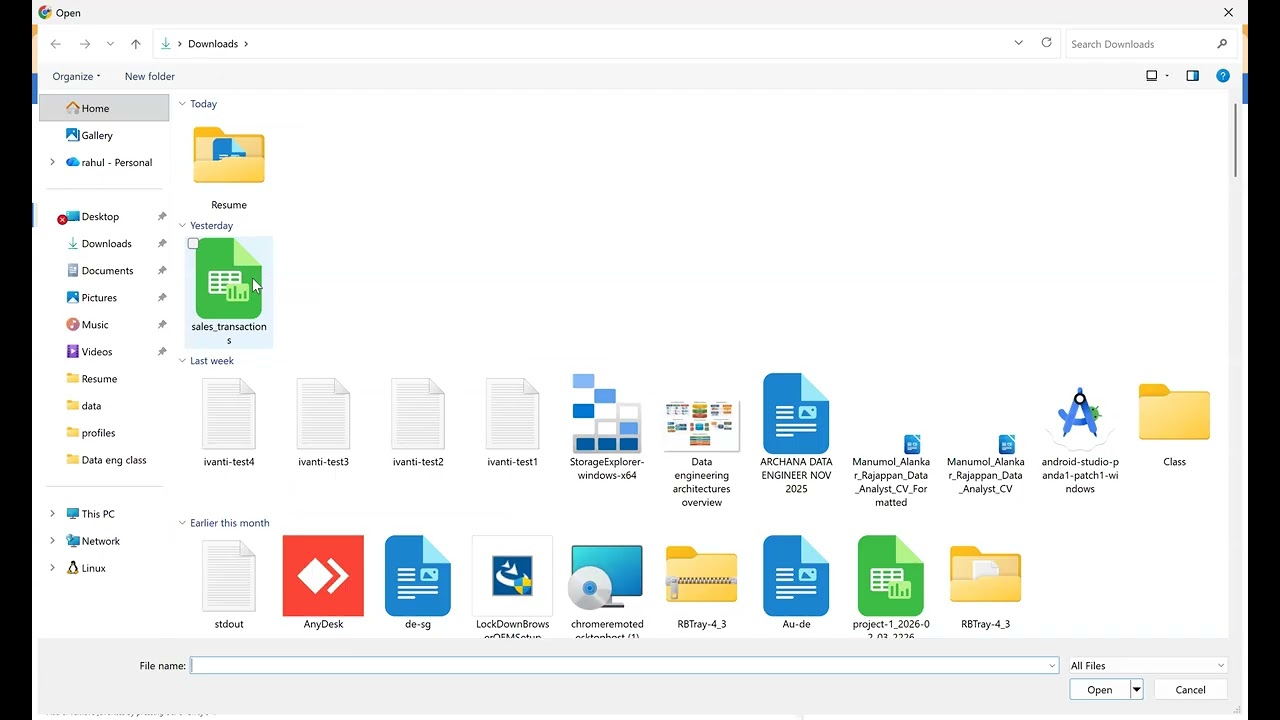Open the Resume folder icon under Today

pyautogui.click(x=229, y=157)
